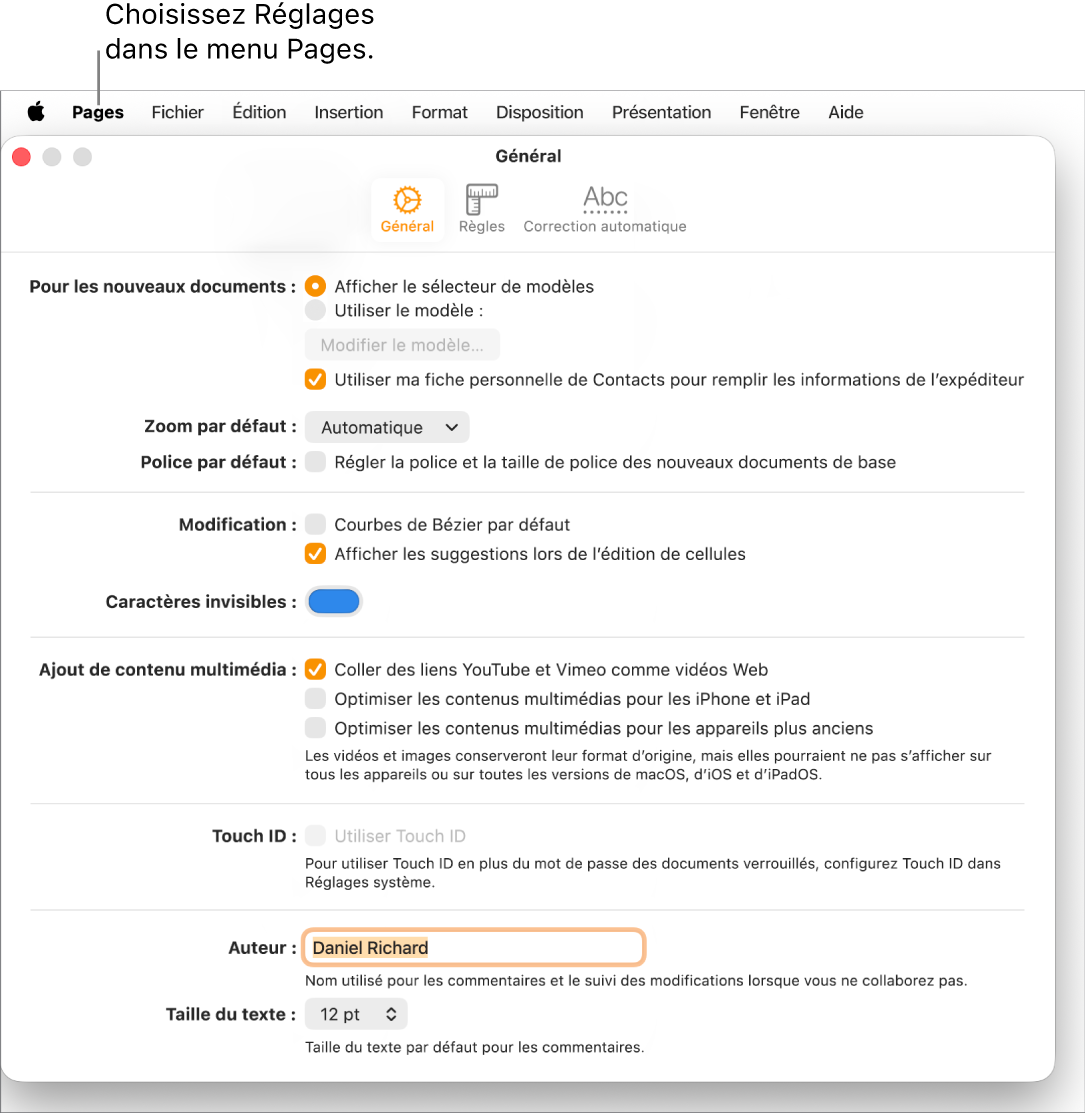1085x1115 pixels.
Task: Uncheck Afficher les suggestions de cellules
Action: coord(315,554)
